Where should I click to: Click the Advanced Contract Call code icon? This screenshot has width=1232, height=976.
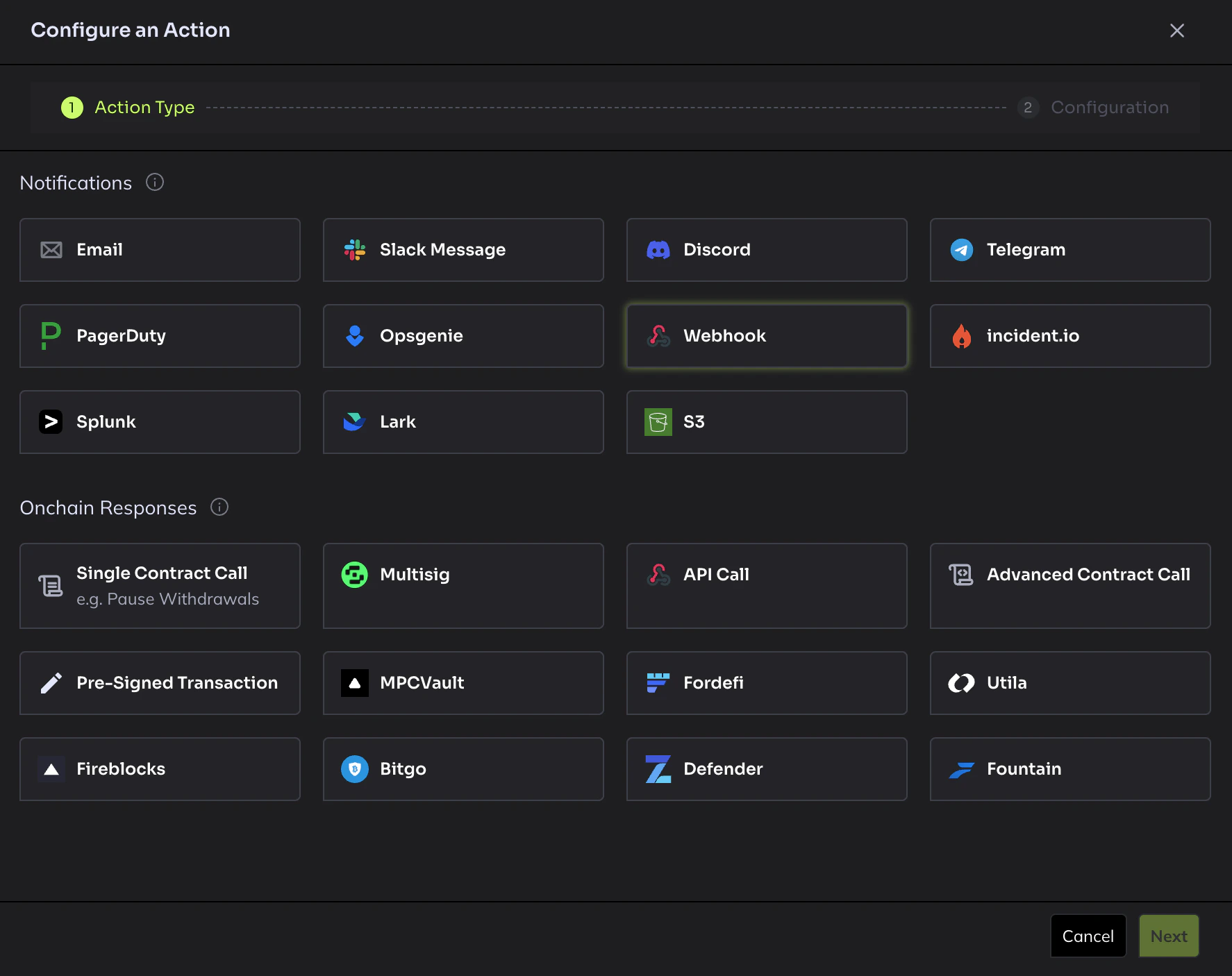pyautogui.click(x=961, y=575)
